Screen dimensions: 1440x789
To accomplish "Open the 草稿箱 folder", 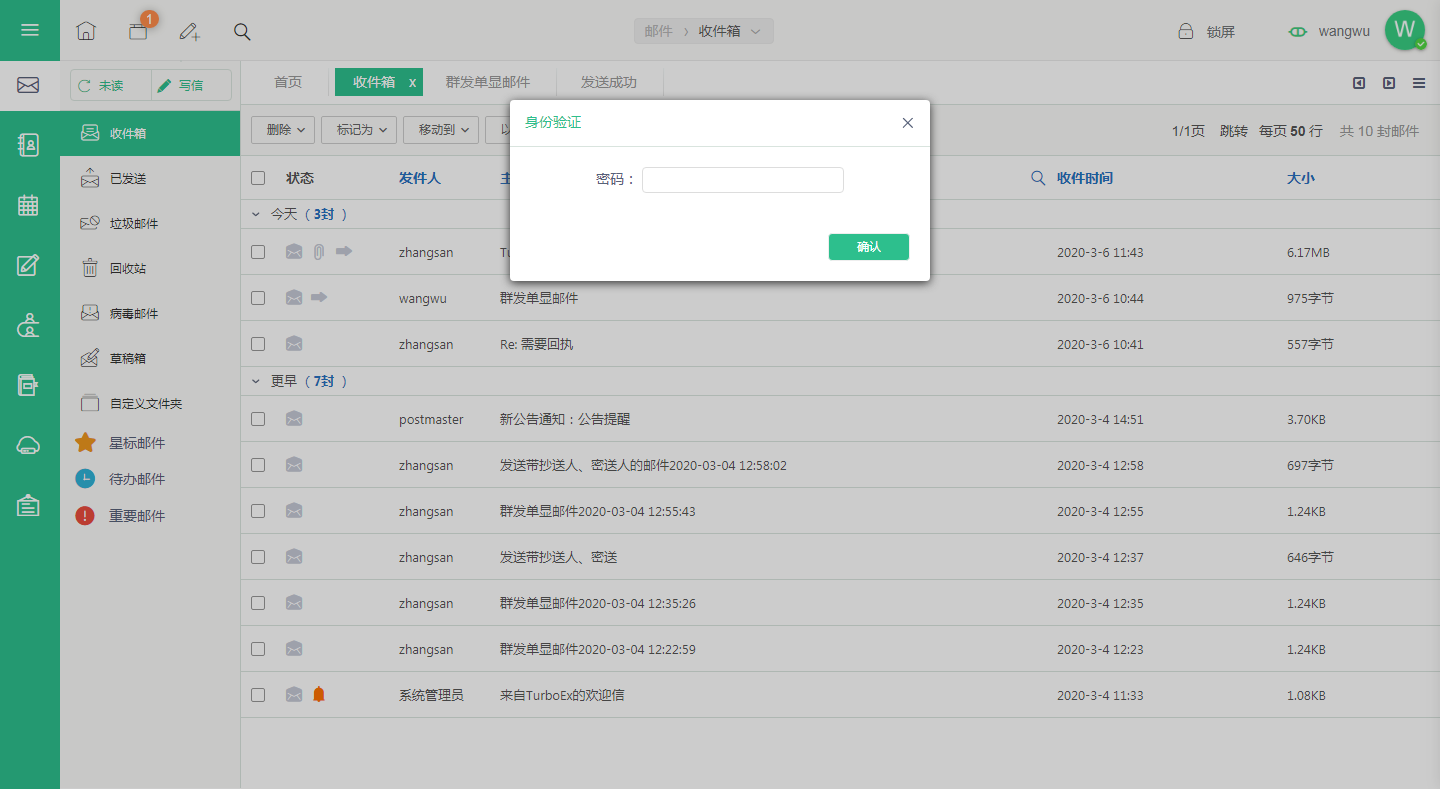I will pyautogui.click(x=150, y=358).
